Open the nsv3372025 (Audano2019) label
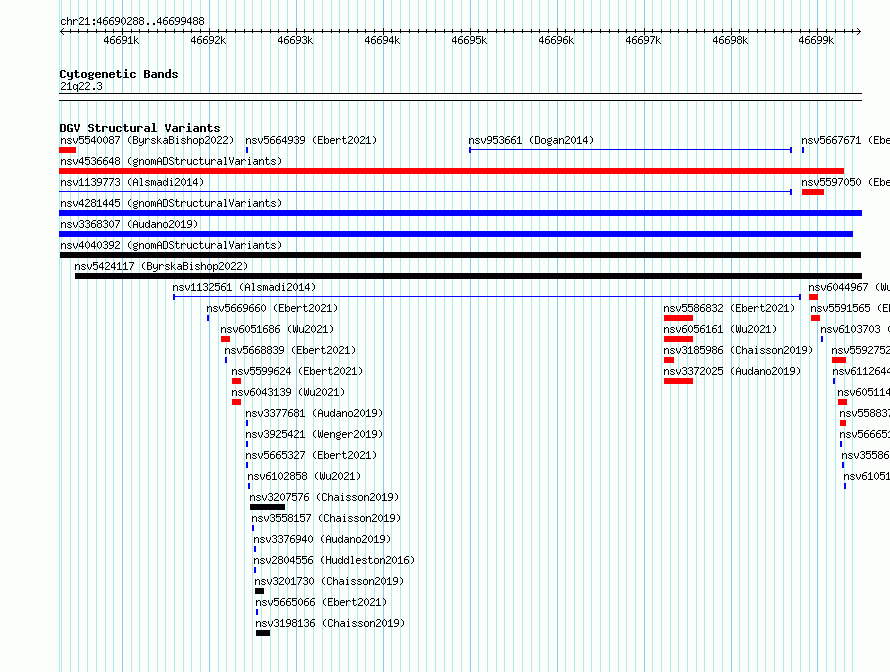 click(732, 371)
